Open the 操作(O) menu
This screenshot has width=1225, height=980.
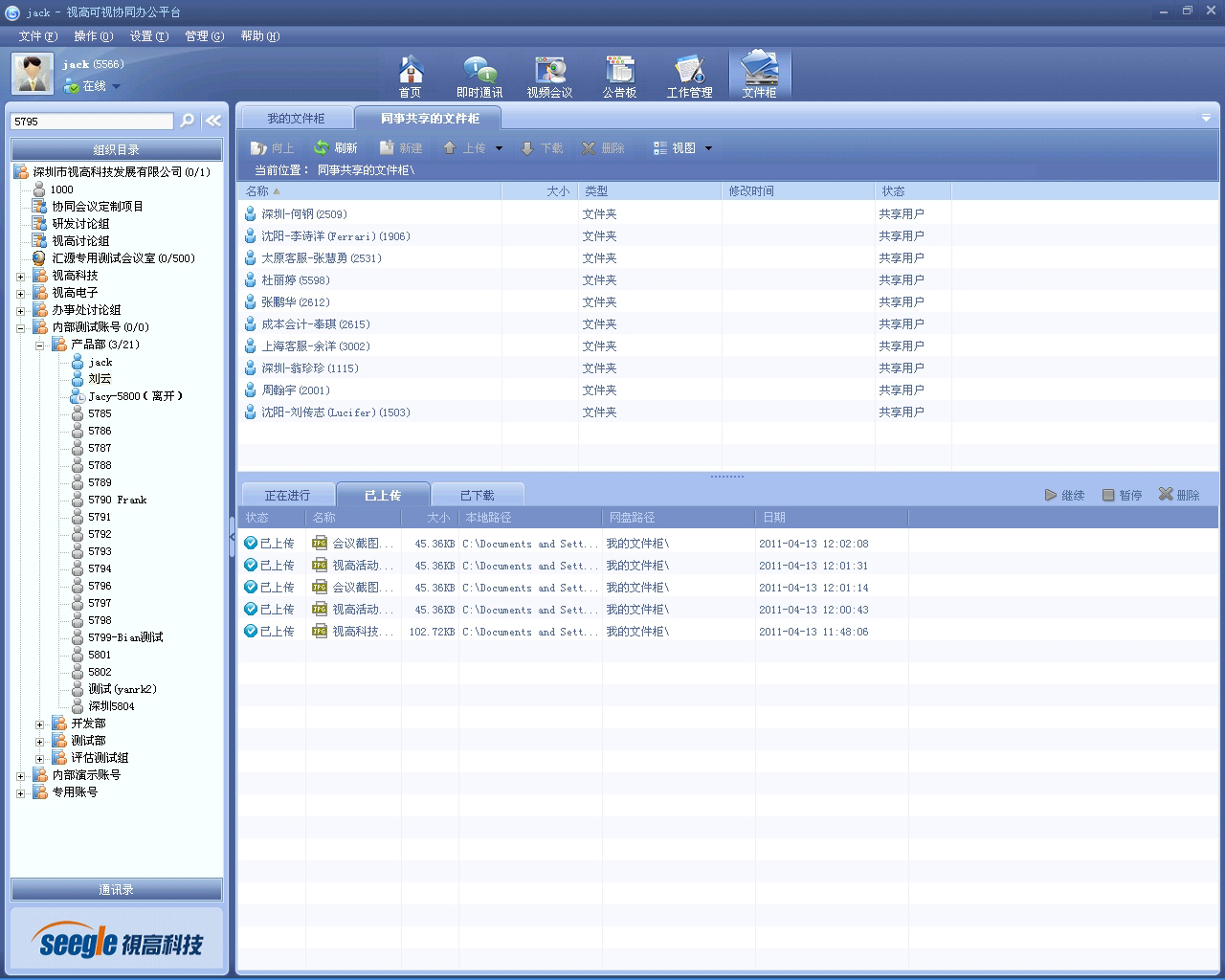(x=93, y=35)
